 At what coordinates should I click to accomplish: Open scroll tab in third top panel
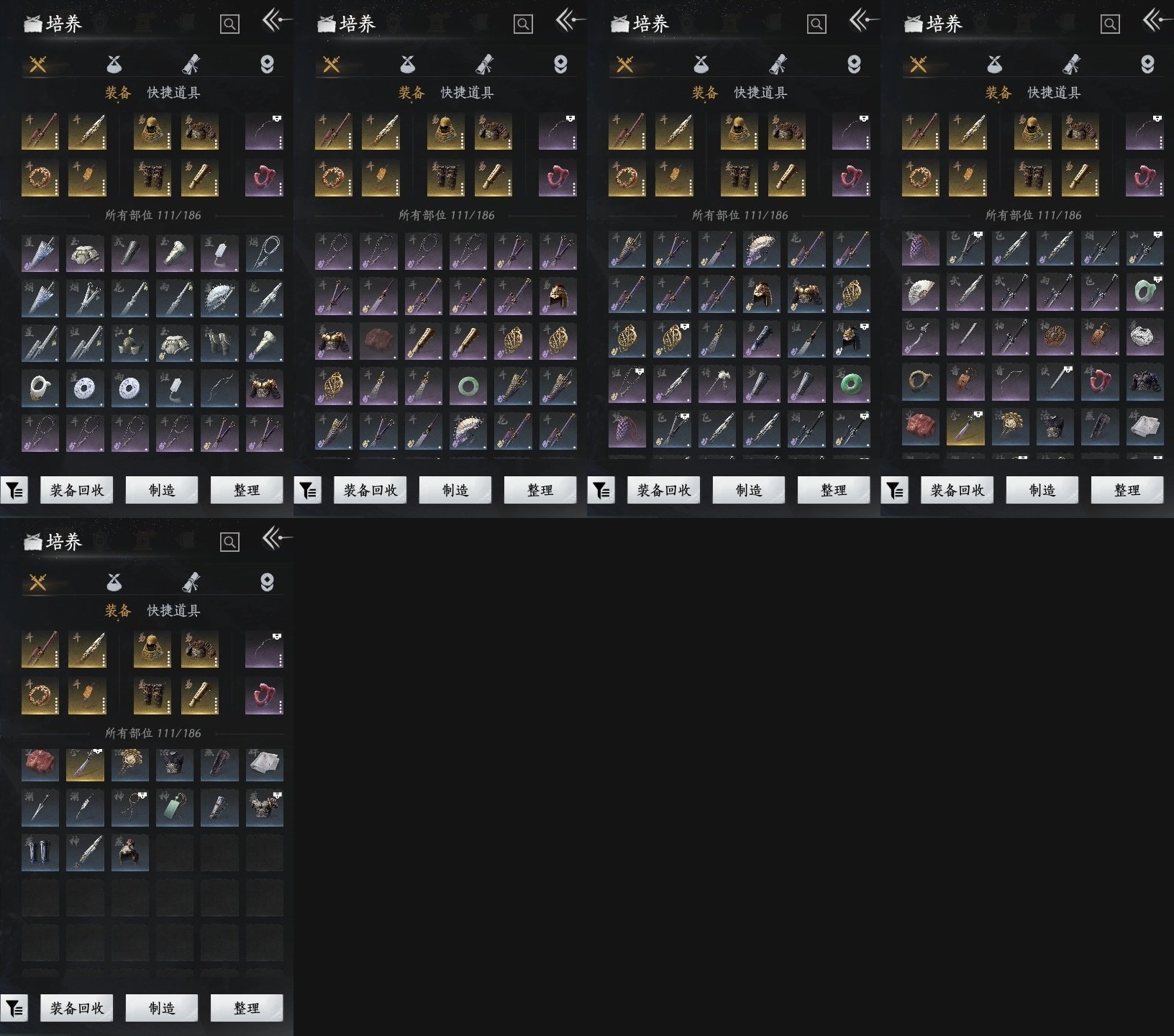(778, 65)
